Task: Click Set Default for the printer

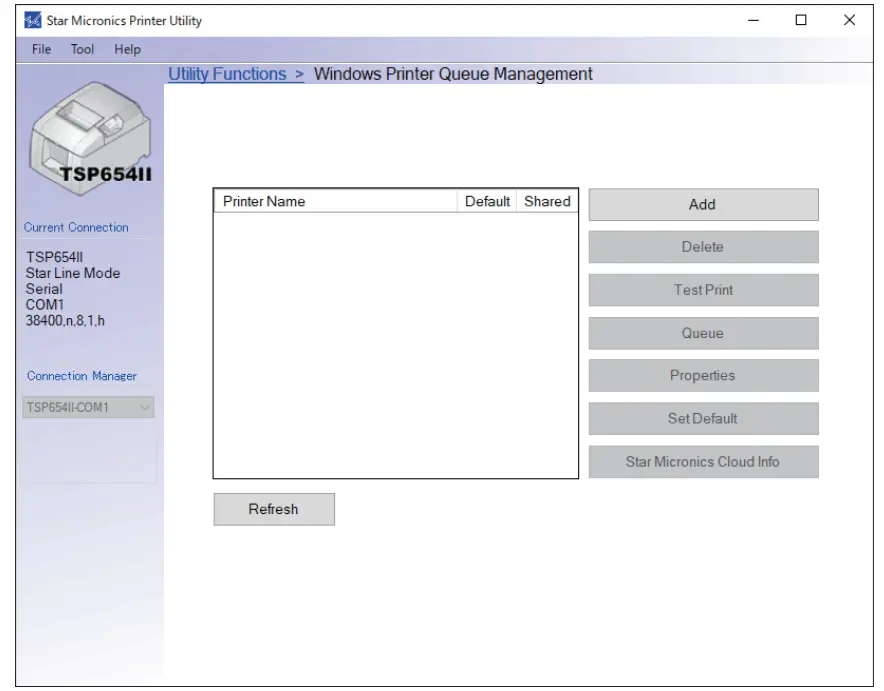Action: point(703,418)
